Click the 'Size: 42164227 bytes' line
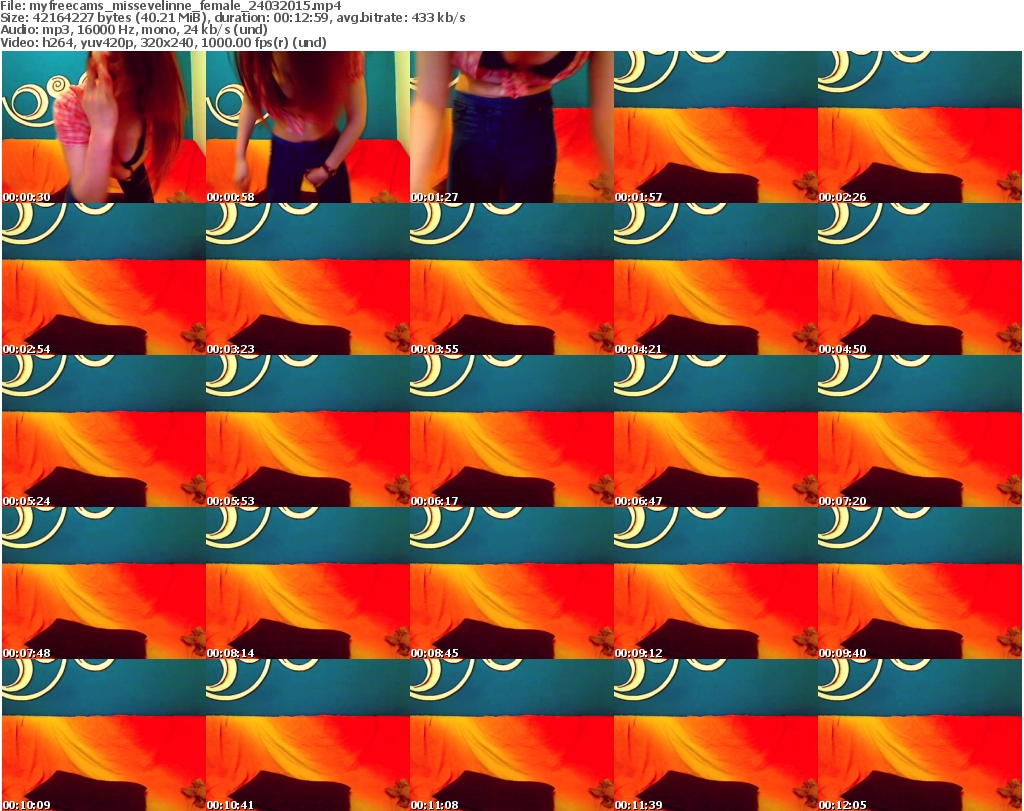 [x=232, y=18]
